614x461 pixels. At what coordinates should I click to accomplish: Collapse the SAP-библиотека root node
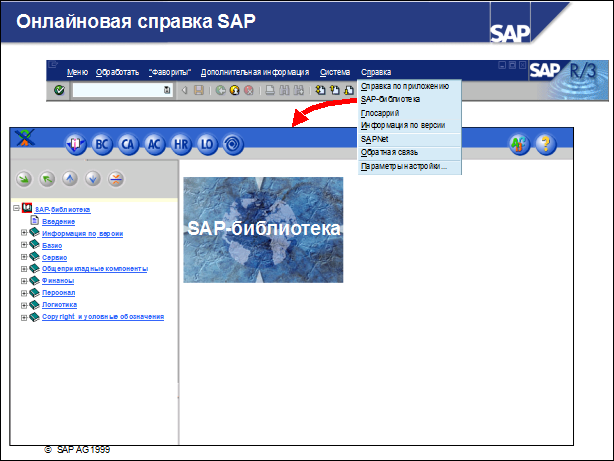pos(16,209)
